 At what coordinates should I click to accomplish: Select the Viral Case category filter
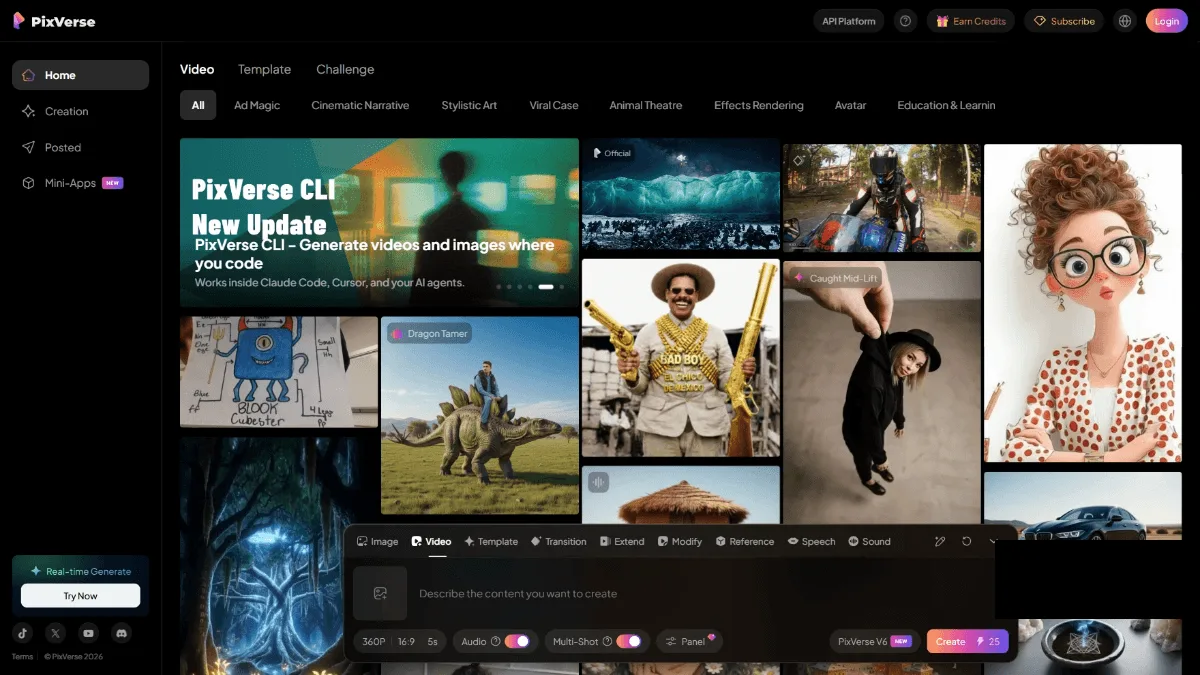pos(554,105)
